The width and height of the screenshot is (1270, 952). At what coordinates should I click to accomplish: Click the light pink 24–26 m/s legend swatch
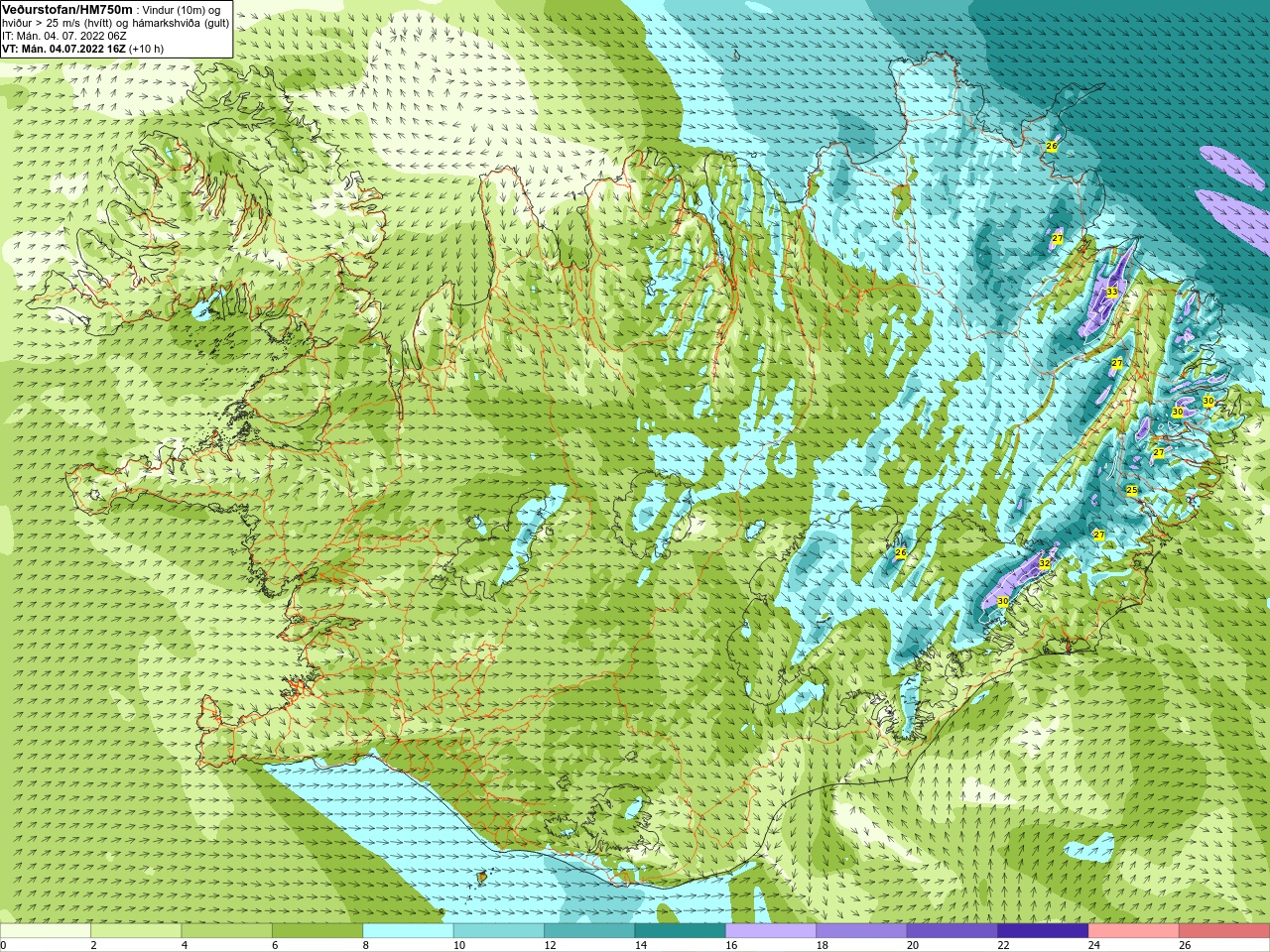point(1134,931)
